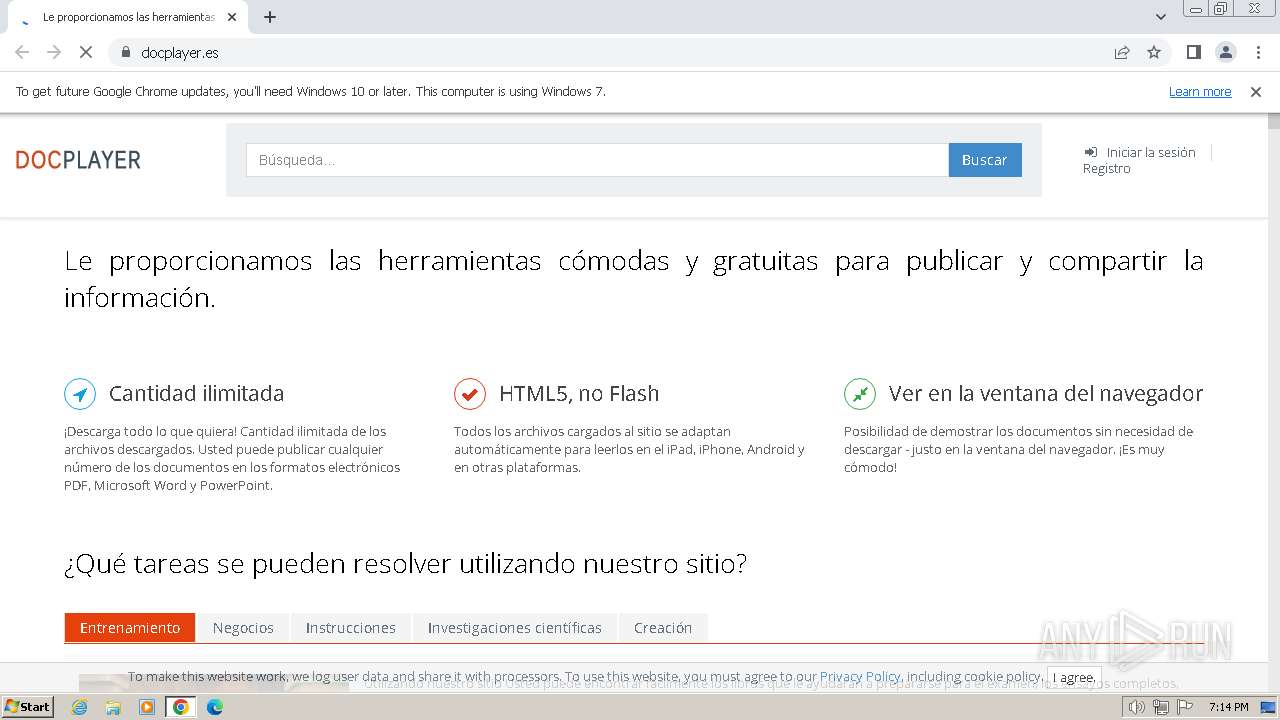
Task: Click the Búsqueda search field
Action: pyautogui.click(x=597, y=160)
